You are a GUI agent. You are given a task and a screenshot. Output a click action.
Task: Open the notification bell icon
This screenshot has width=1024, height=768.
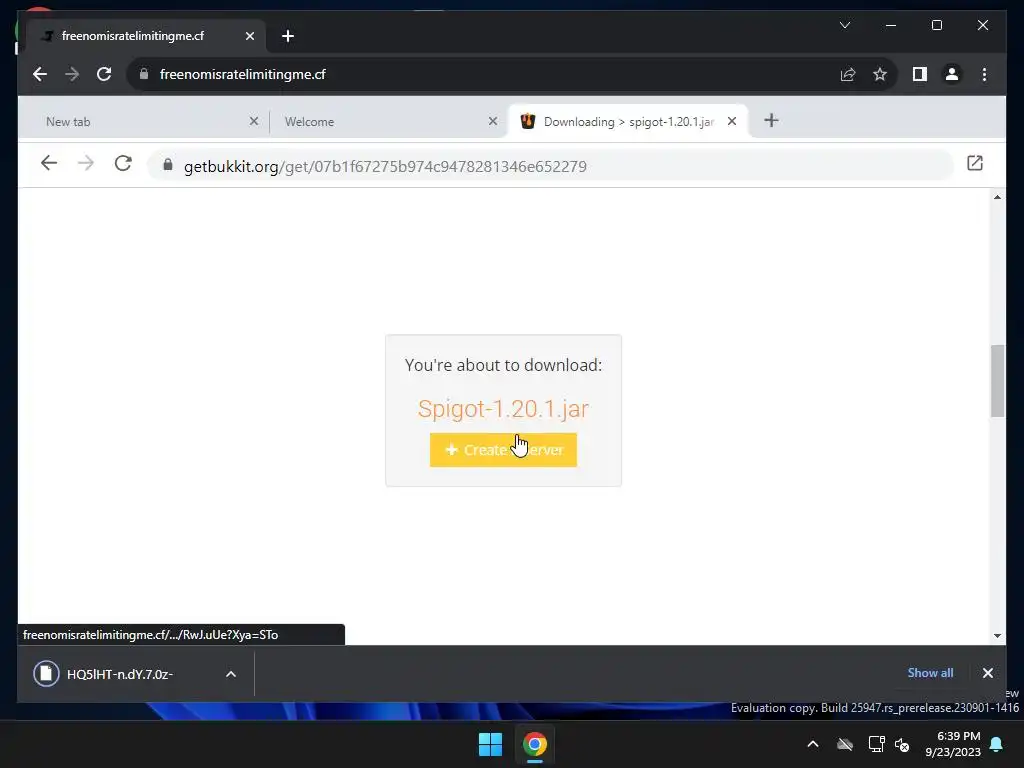tap(997, 744)
